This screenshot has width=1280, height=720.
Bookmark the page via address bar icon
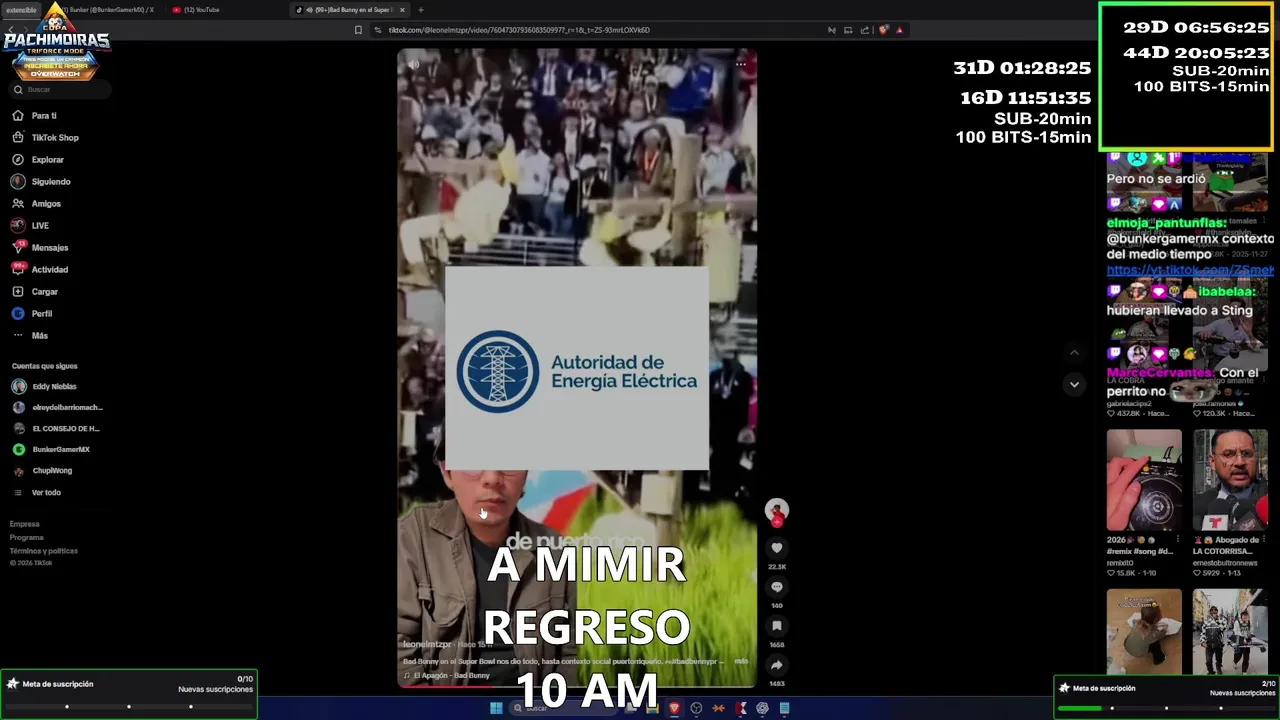coord(358,30)
